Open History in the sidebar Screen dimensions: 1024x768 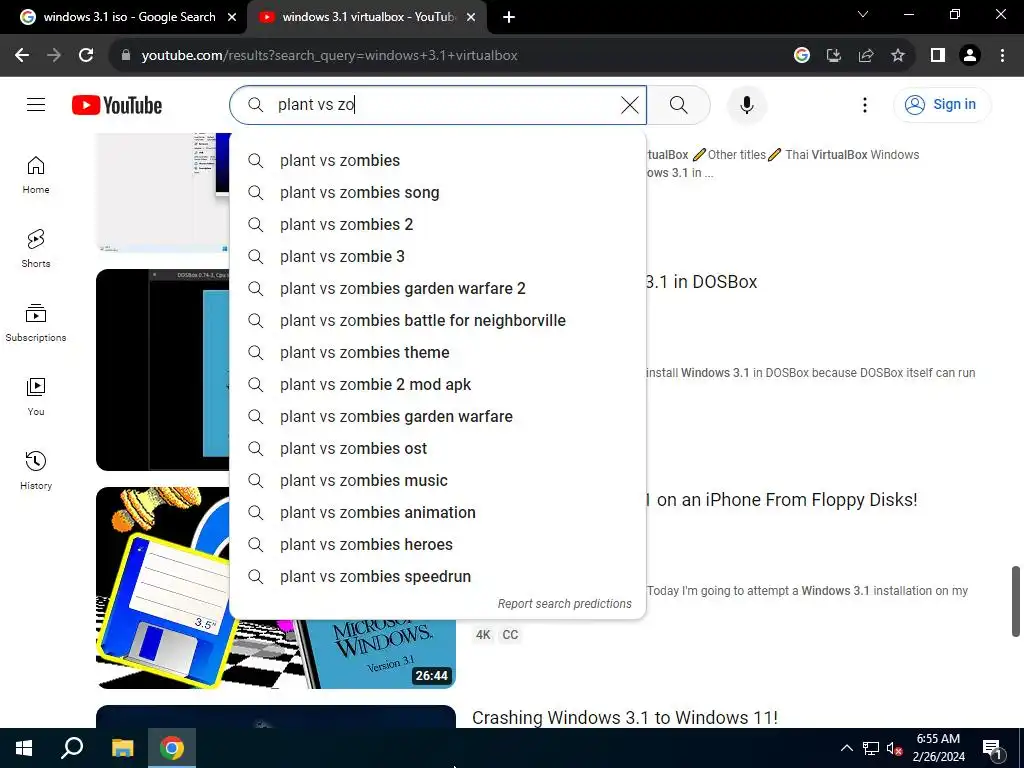click(36, 470)
